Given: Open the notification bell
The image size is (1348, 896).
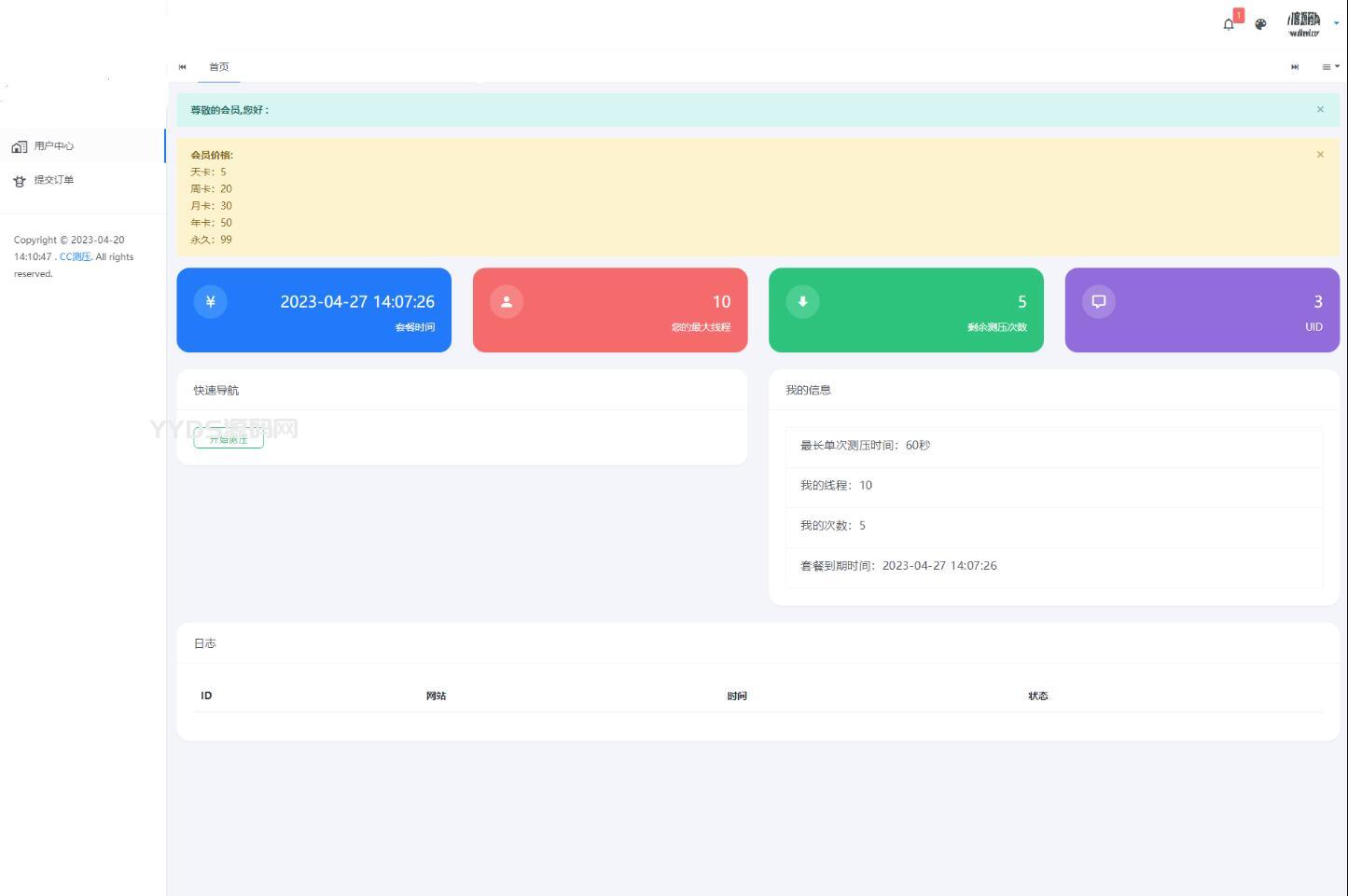Looking at the screenshot, I should [1229, 24].
